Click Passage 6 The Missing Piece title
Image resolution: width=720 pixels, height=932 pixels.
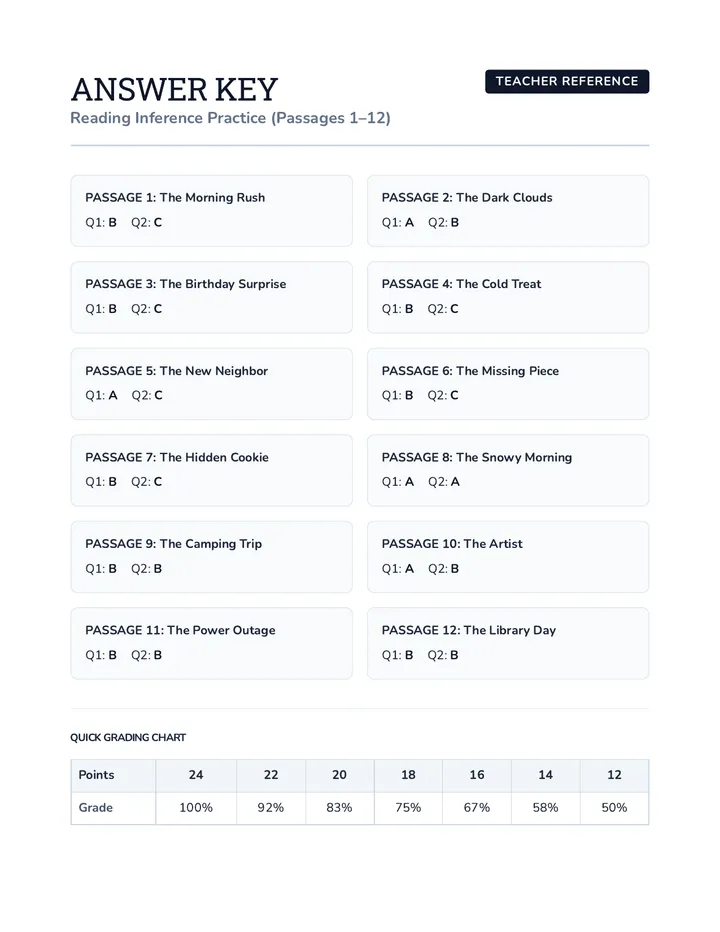pyautogui.click(x=470, y=371)
